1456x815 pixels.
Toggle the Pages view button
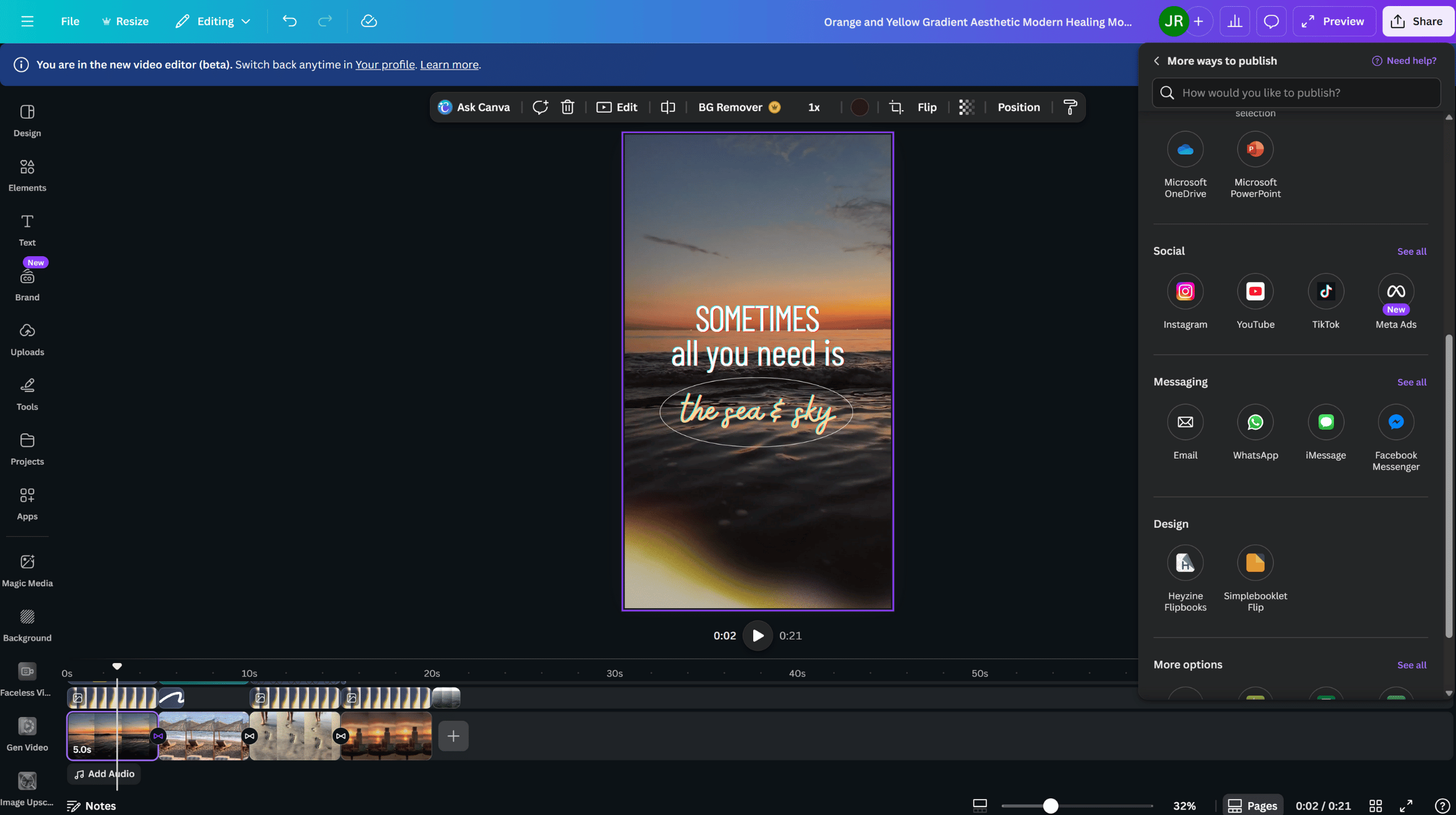1252,806
